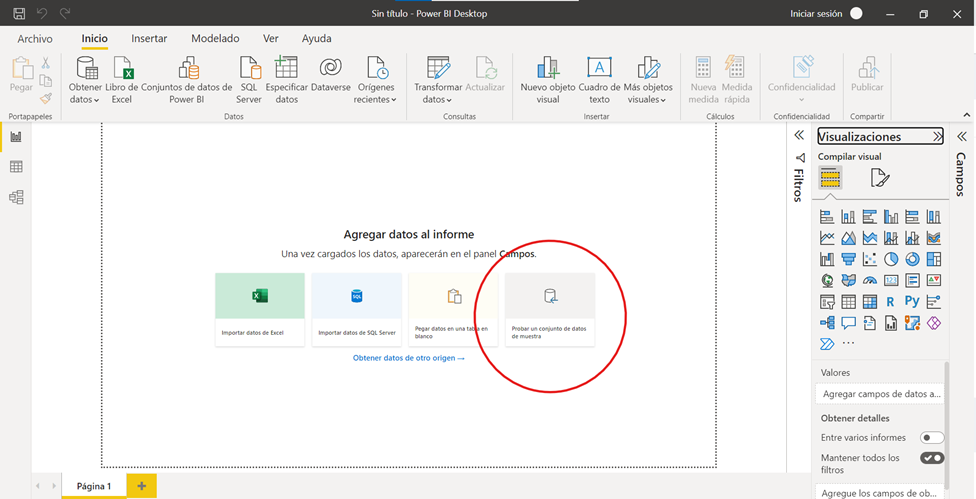Select the Format page brush icon
Screen dimensions: 976x499
880,179
